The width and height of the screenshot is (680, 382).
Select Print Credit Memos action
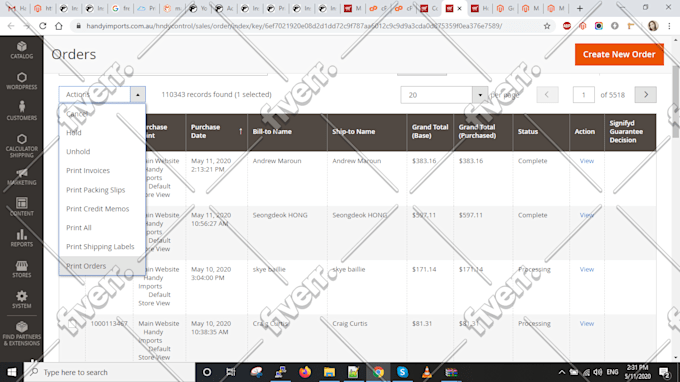tap(102, 209)
